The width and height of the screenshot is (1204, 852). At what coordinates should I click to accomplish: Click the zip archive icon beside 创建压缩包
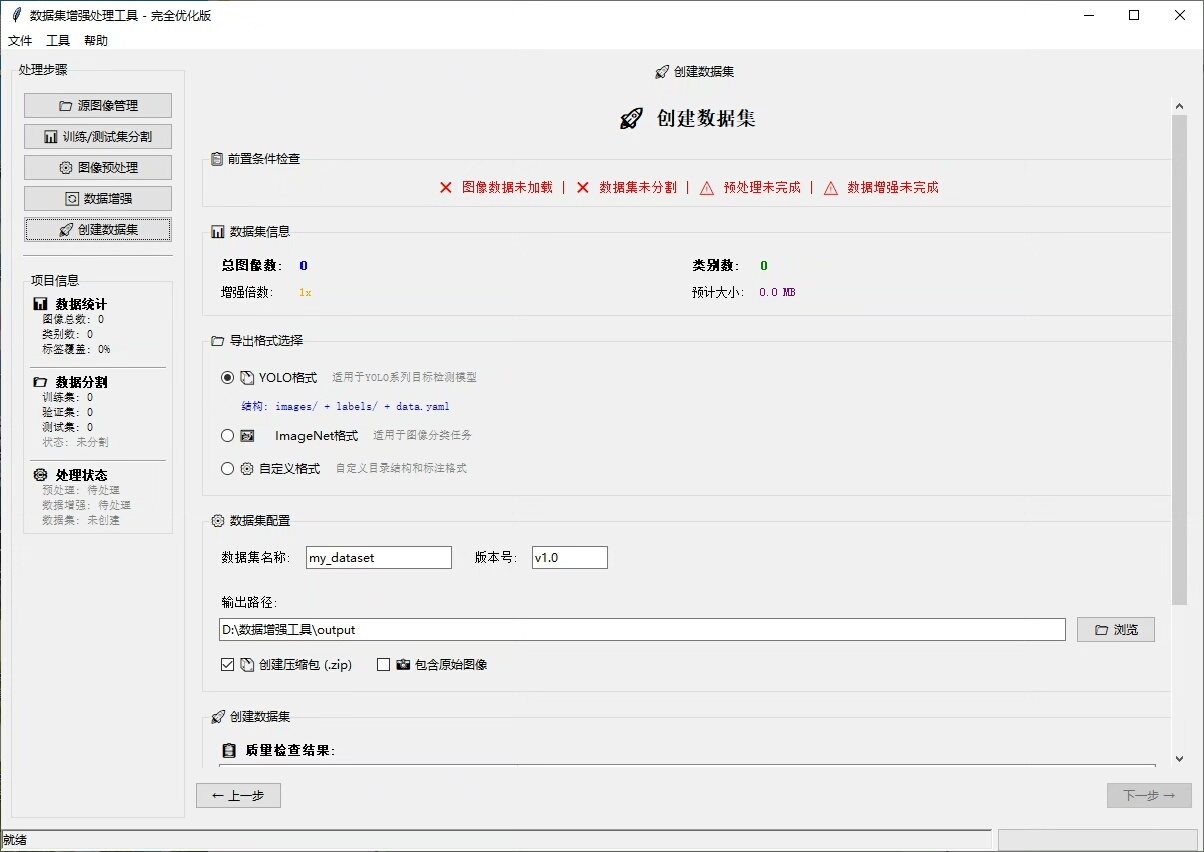pos(247,664)
